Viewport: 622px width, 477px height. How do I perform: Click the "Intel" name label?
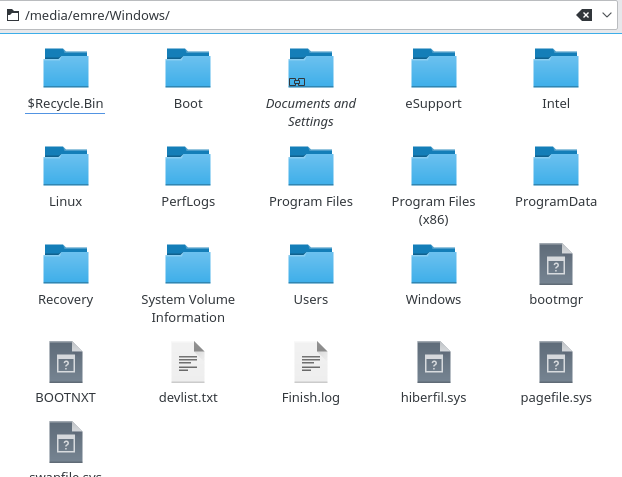[x=556, y=104]
